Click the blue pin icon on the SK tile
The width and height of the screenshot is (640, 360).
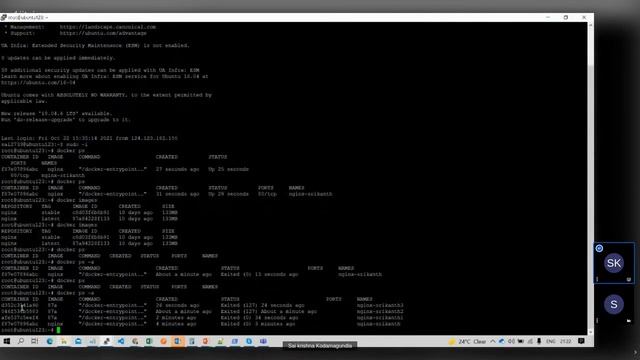point(599,248)
